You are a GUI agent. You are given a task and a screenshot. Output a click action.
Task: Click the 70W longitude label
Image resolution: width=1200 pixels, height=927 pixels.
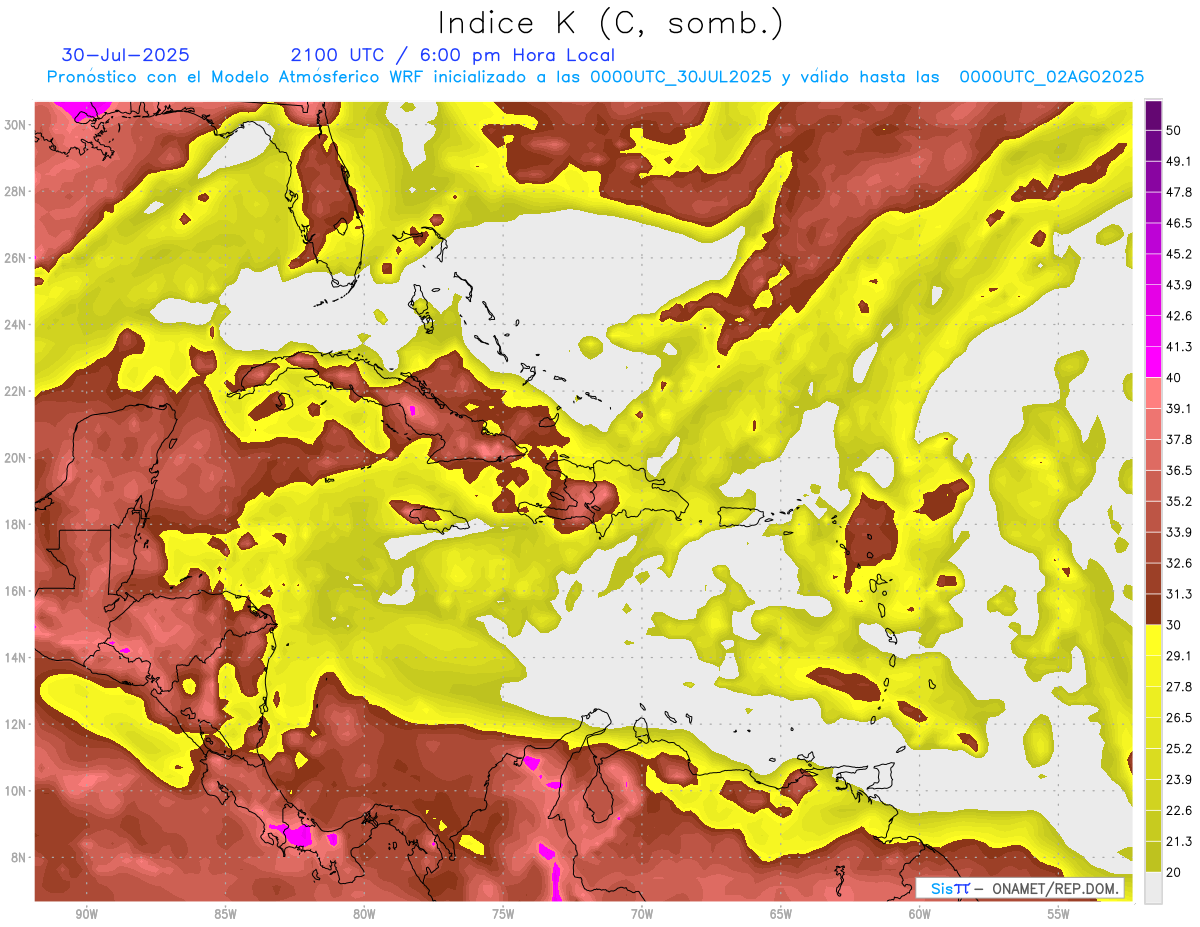(x=642, y=914)
